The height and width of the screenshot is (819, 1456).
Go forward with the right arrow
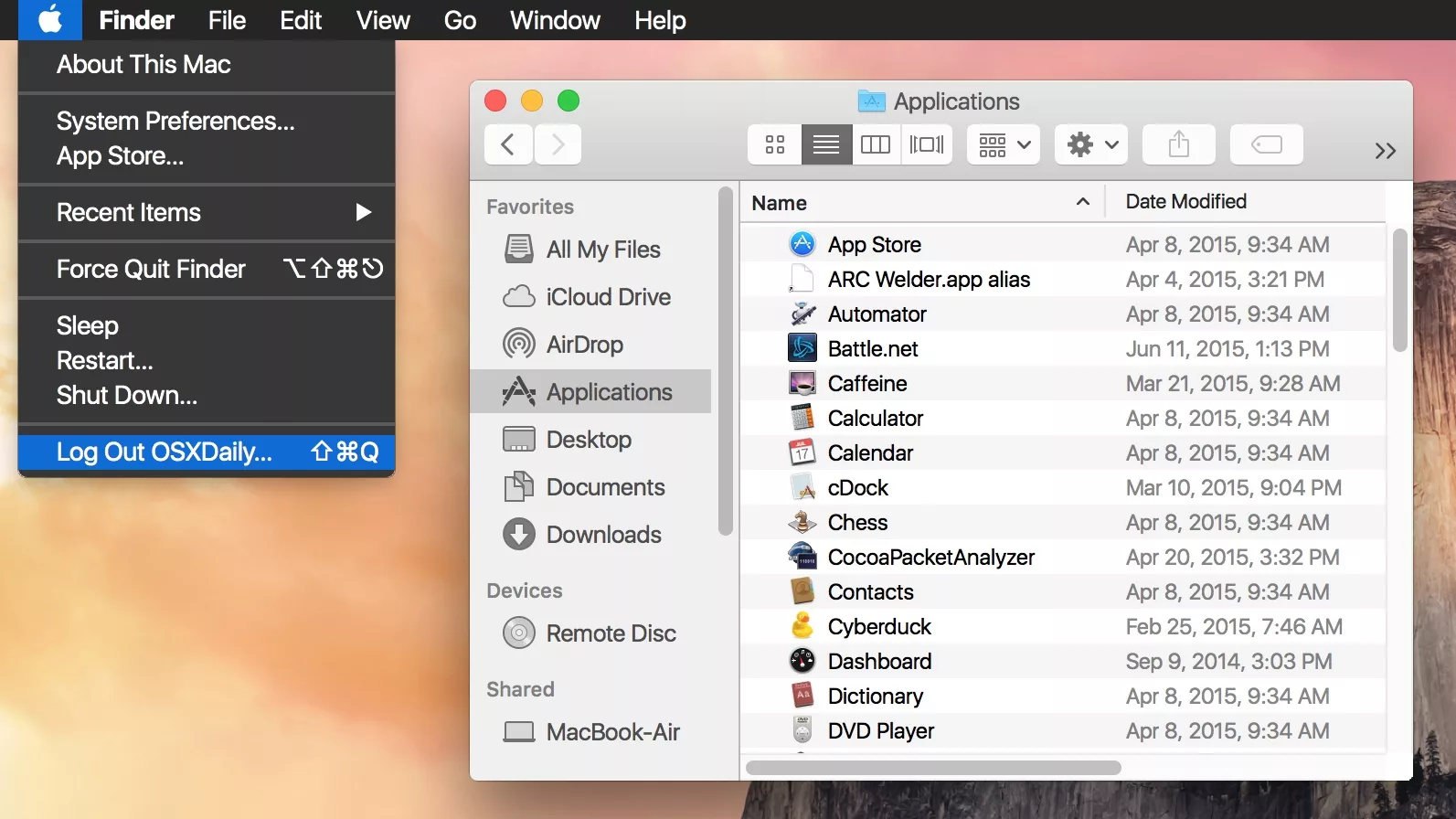[x=558, y=144]
